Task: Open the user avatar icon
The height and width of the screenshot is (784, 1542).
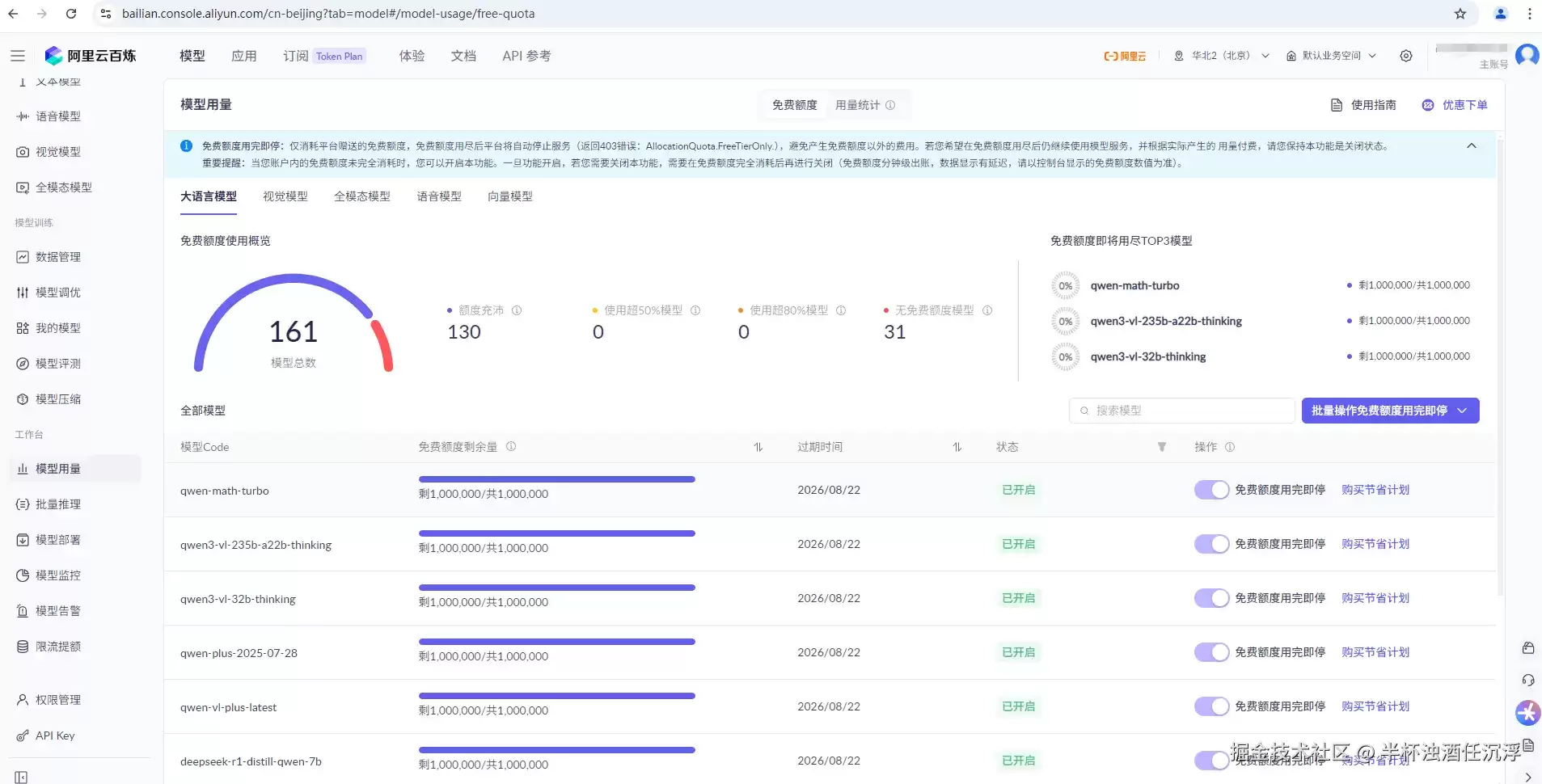Action: pyautogui.click(x=1527, y=56)
